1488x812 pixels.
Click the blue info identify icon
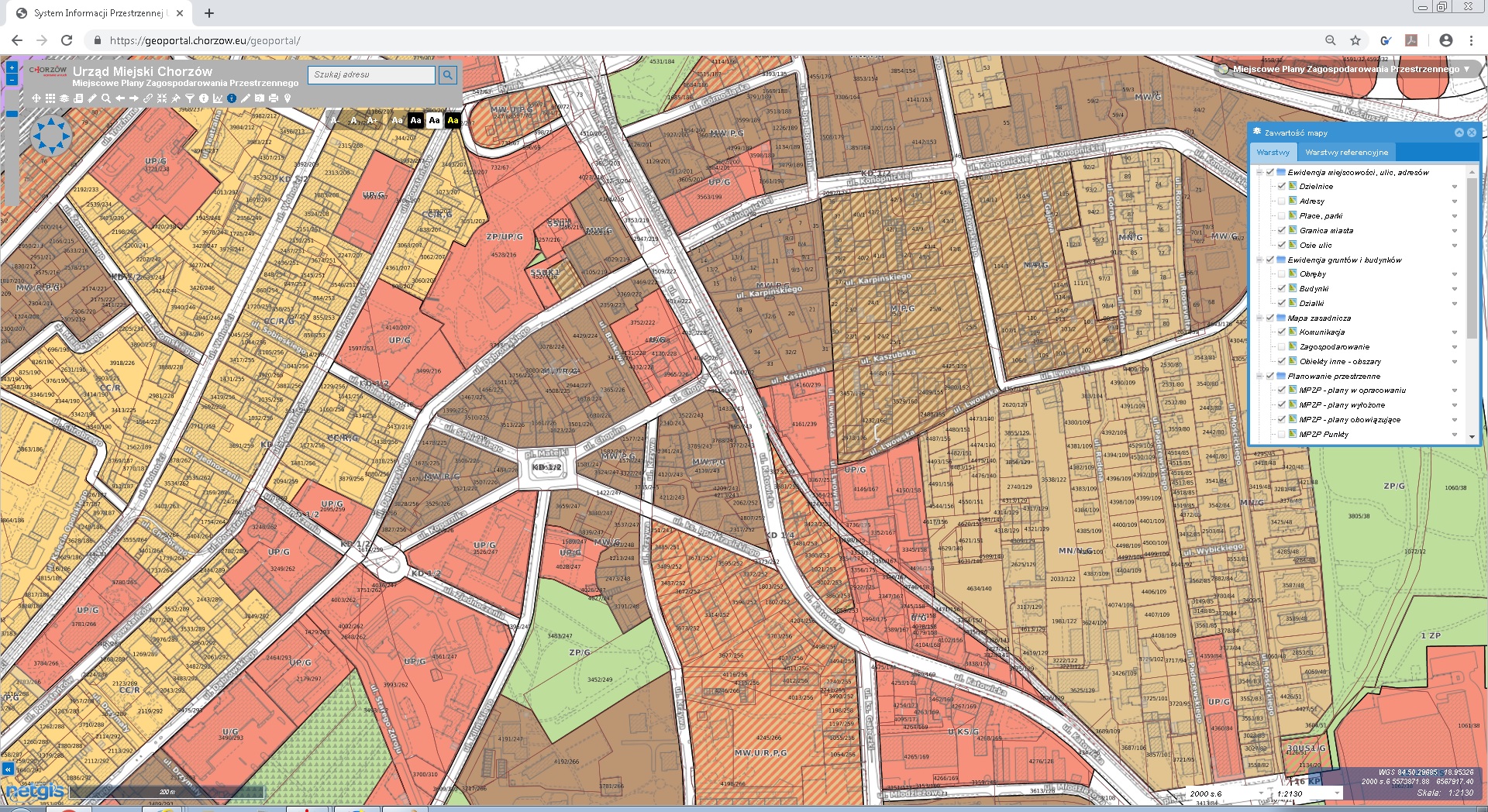[x=232, y=98]
